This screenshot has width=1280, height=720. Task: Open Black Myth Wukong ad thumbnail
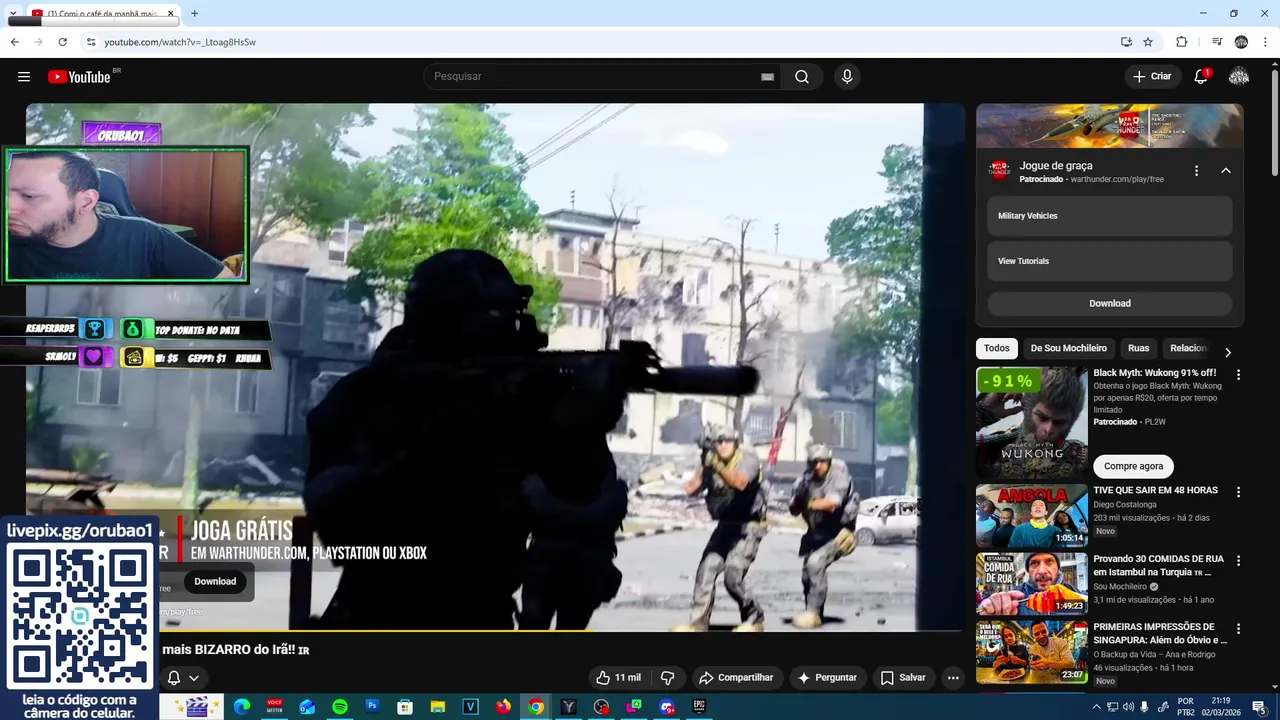coord(1032,423)
